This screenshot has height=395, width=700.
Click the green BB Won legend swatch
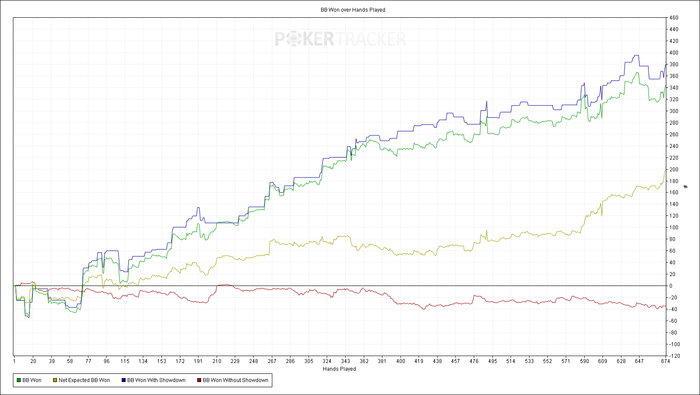coord(19,380)
